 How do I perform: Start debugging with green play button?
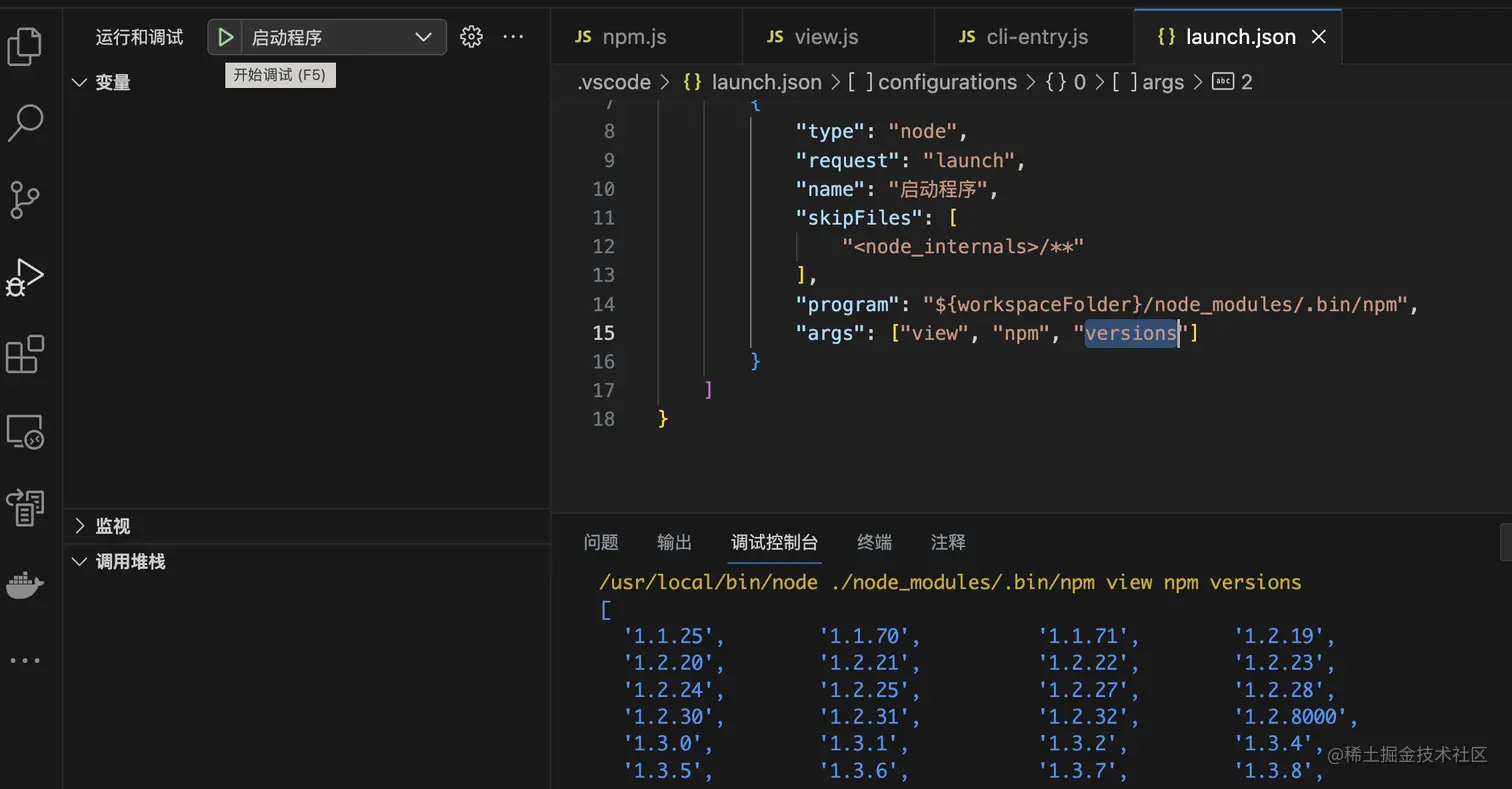(226, 37)
